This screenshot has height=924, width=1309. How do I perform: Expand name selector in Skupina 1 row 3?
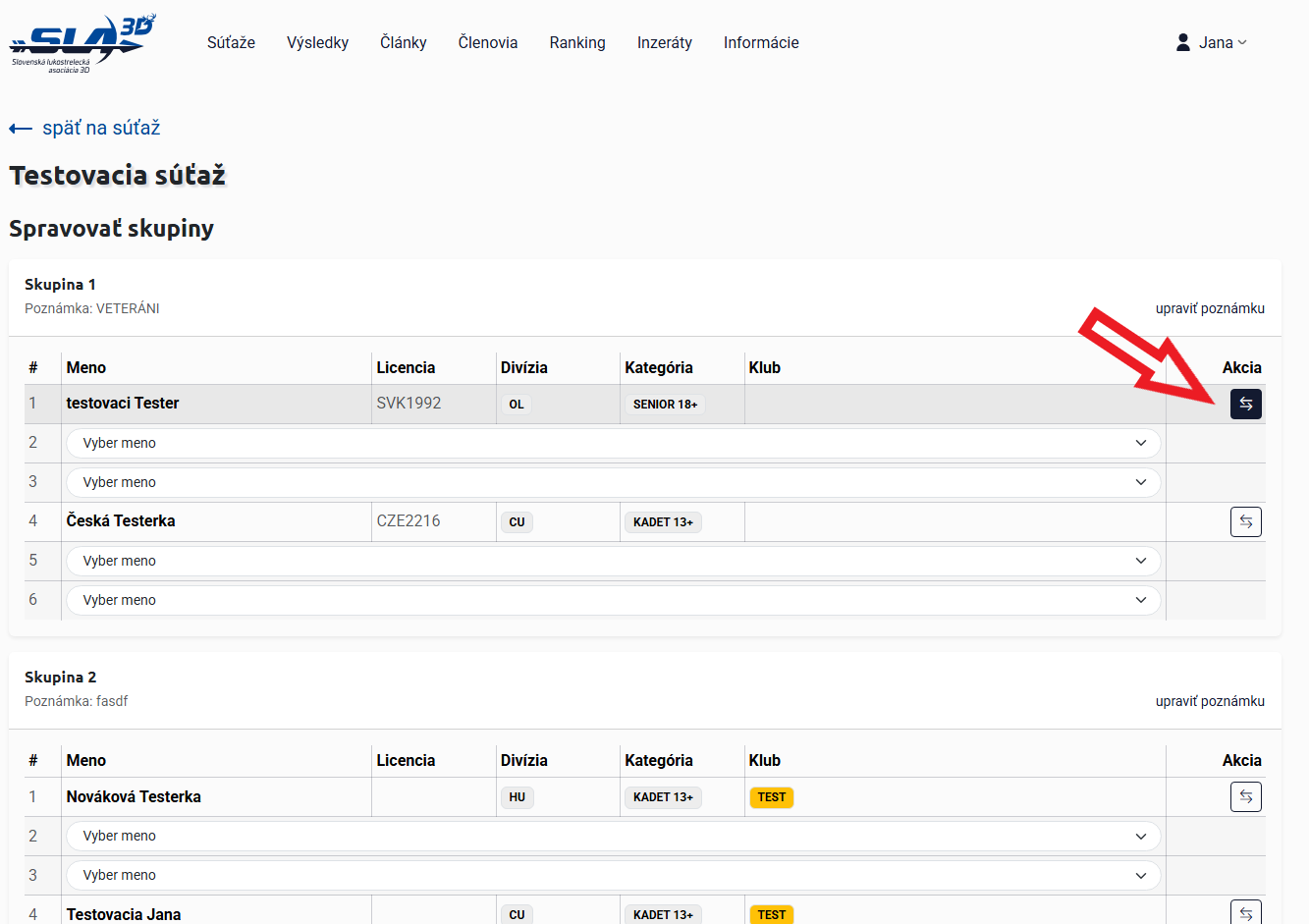click(613, 482)
